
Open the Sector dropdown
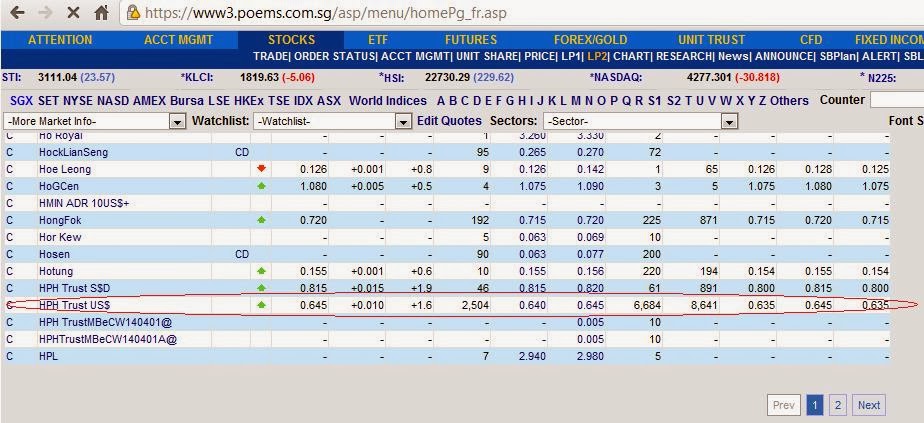click(x=640, y=121)
